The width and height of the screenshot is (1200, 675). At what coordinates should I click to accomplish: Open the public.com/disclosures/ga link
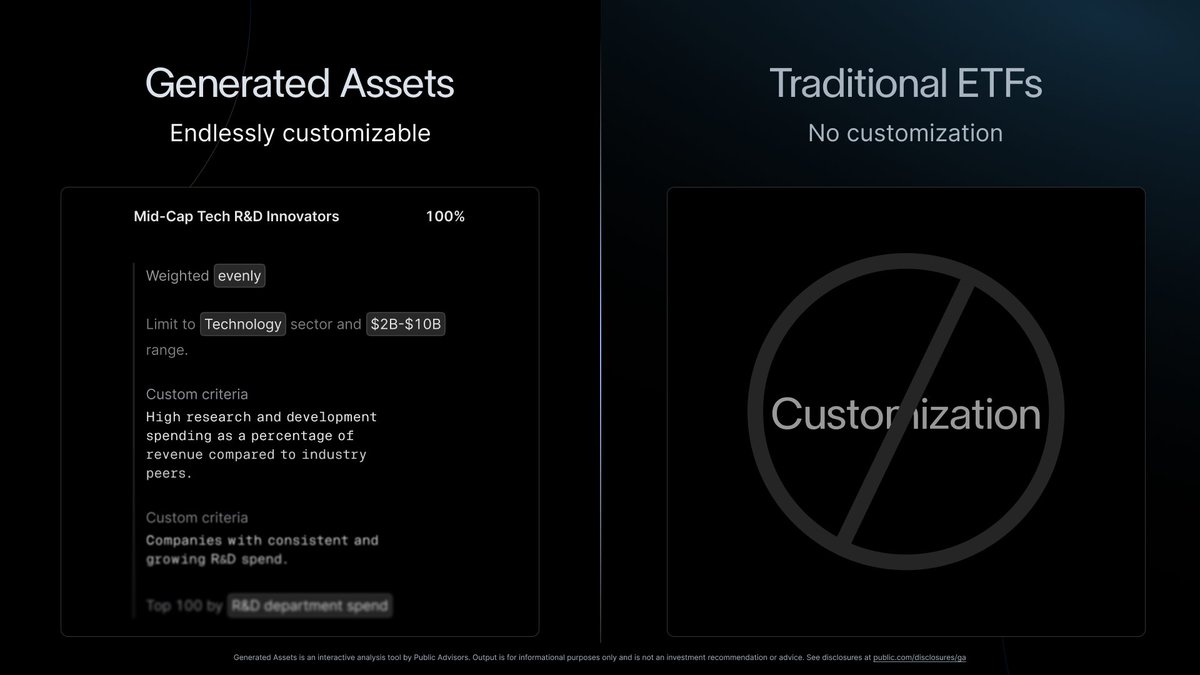920,657
